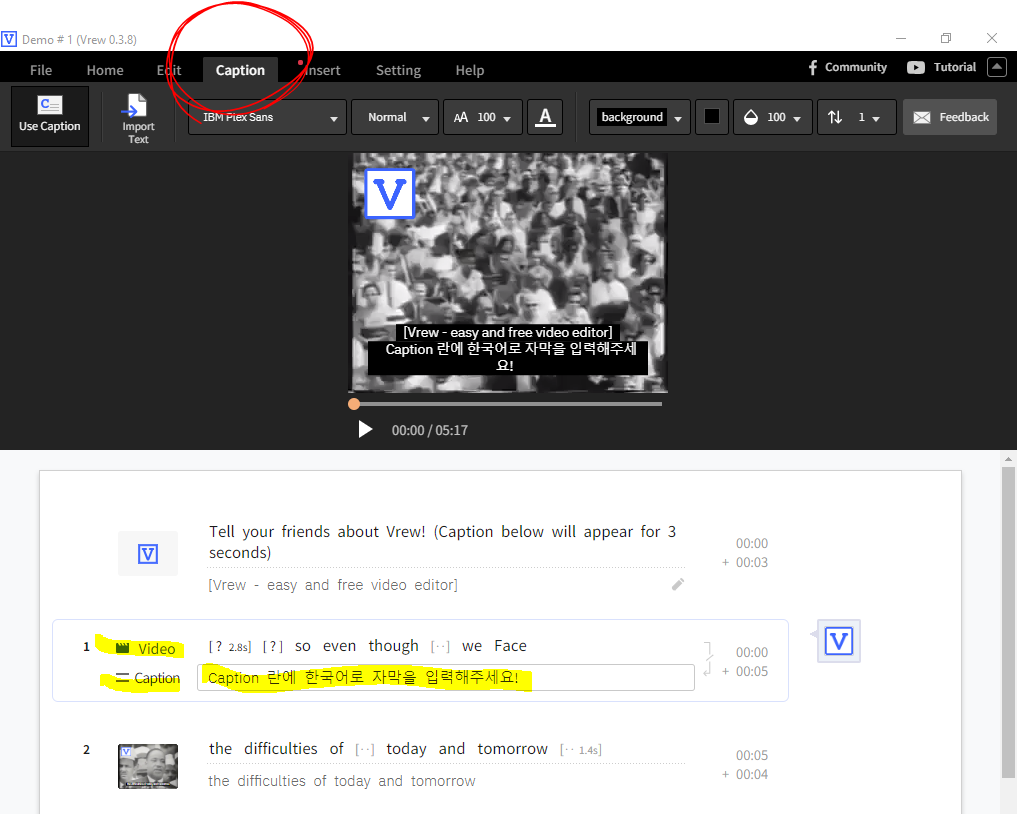Open the Insert tab
The height and width of the screenshot is (814, 1017).
pyautogui.click(x=322, y=70)
